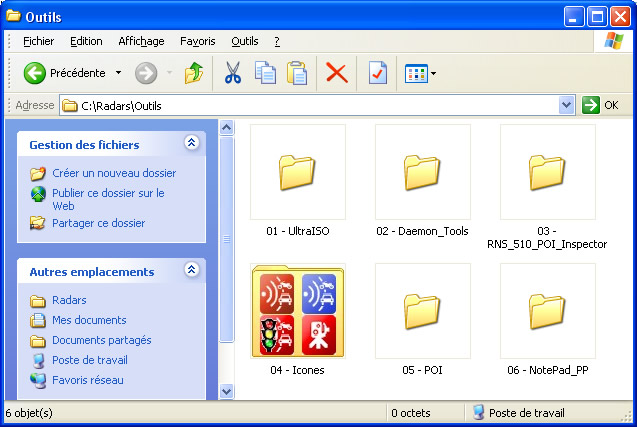Click the 01 - UltraISO folder name
This screenshot has width=637, height=427.
[298, 231]
